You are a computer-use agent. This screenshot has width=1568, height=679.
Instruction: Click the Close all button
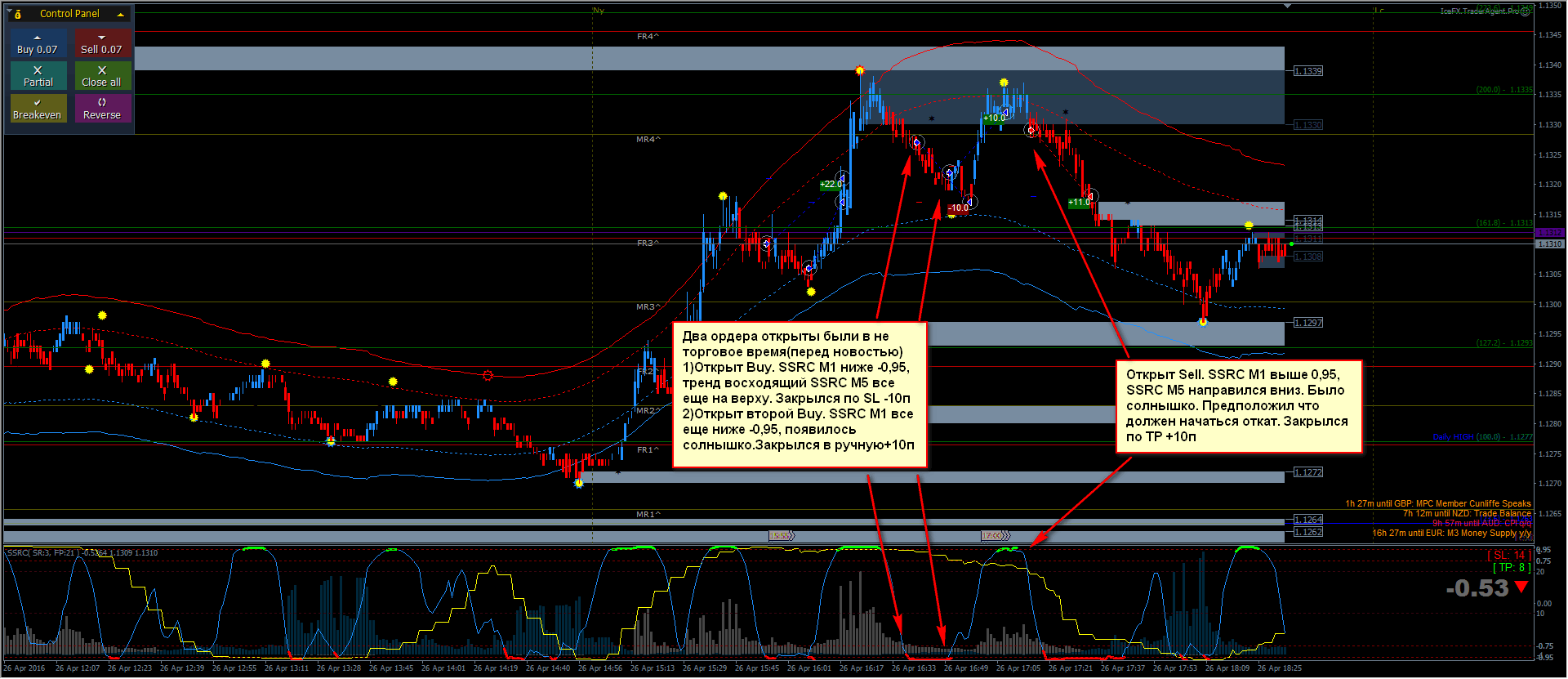tap(102, 77)
